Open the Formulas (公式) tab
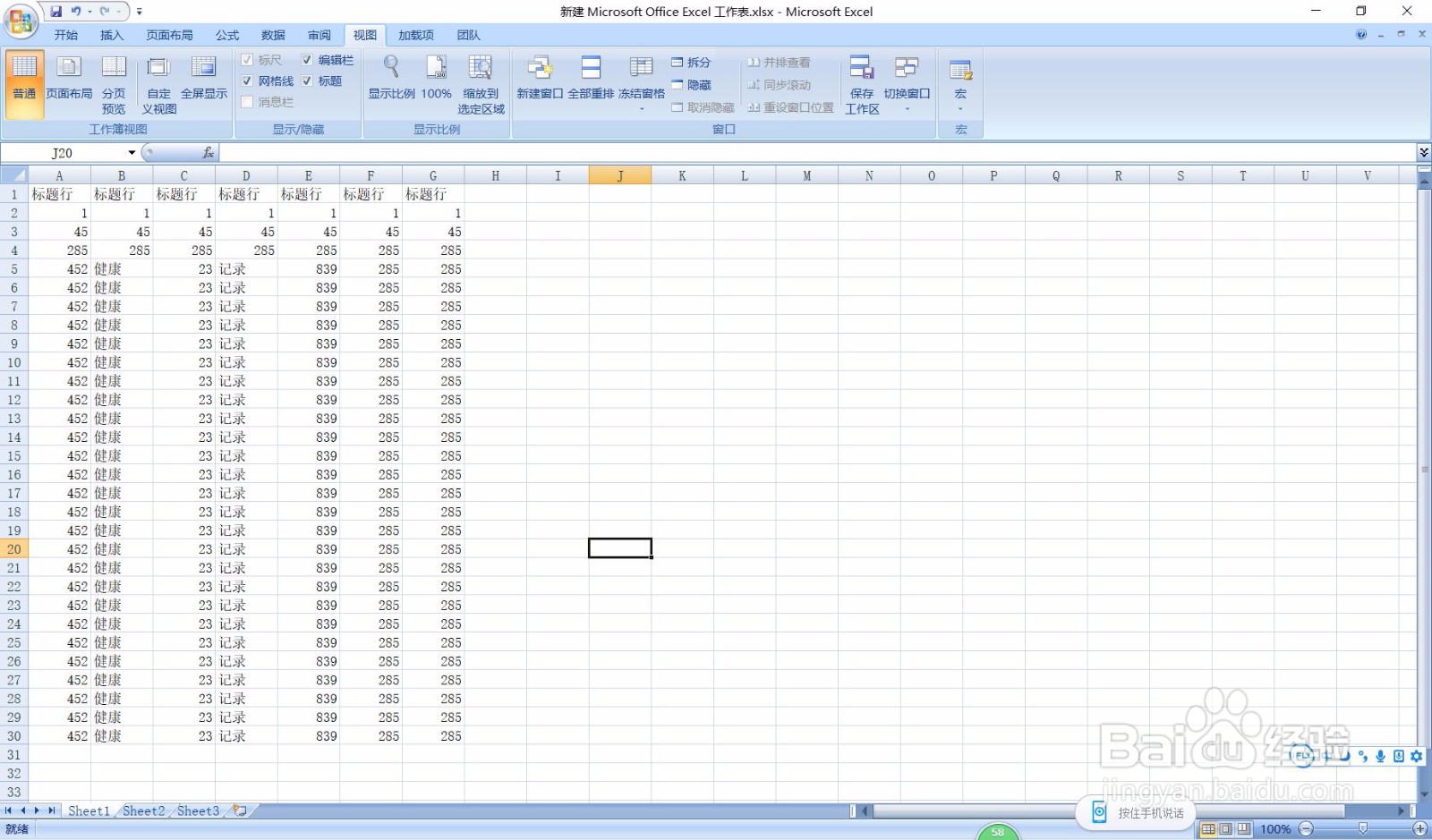Viewport: 1432px width, 840px height. (x=227, y=35)
